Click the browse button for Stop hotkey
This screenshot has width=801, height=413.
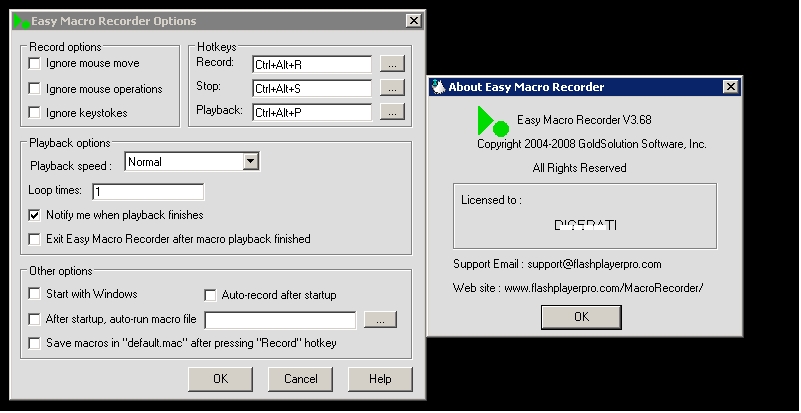(392, 88)
